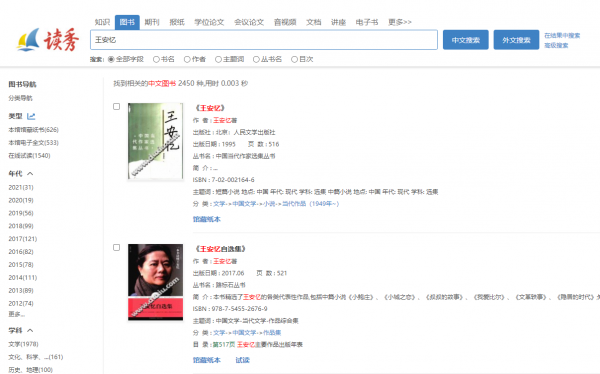Filter by subject 历史、地理(100)
600x374 pixels.
point(31,370)
